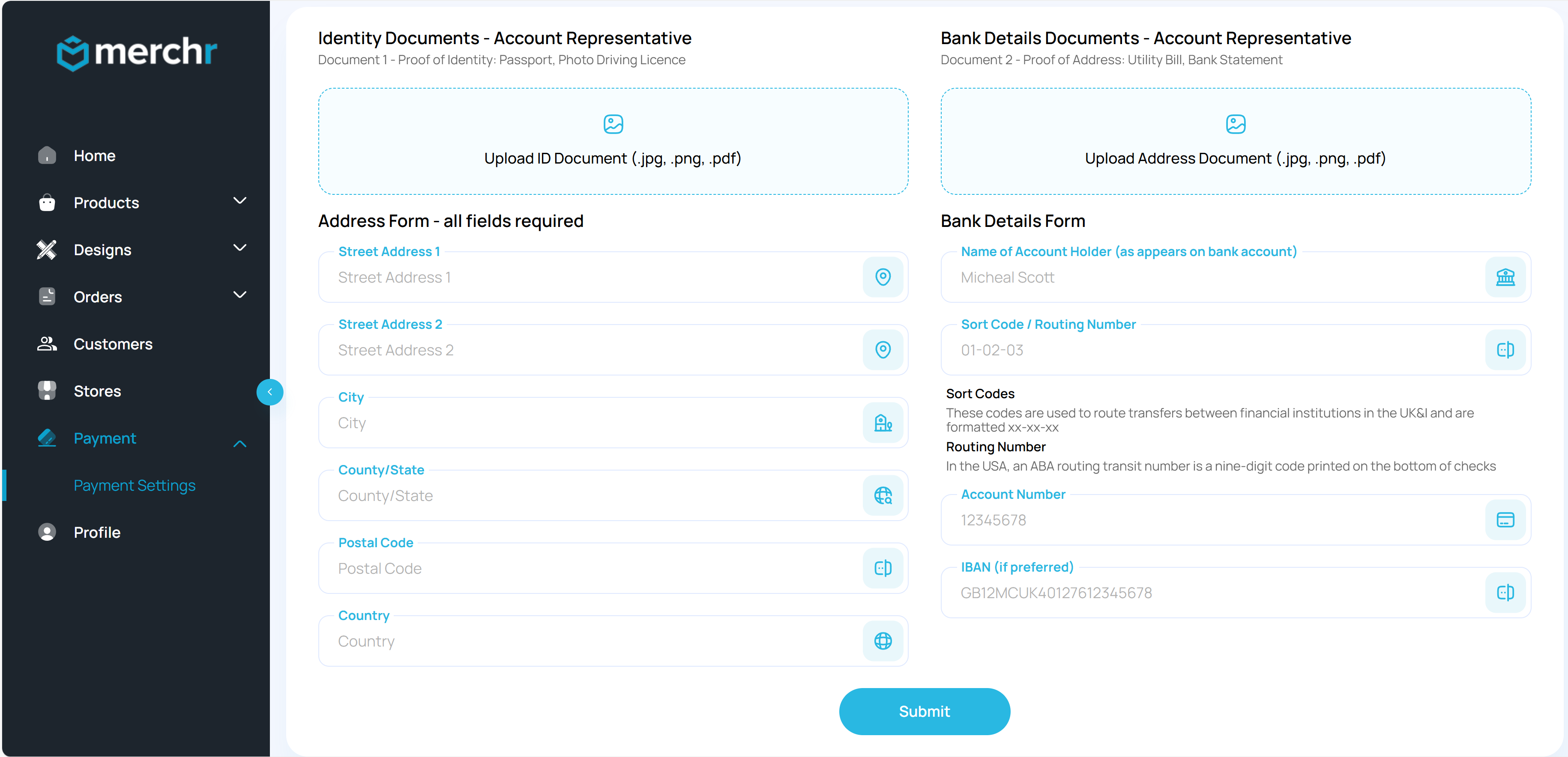Click the globe icon in Country field
The image size is (1568, 757).
pyautogui.click(x=883, y=641)
